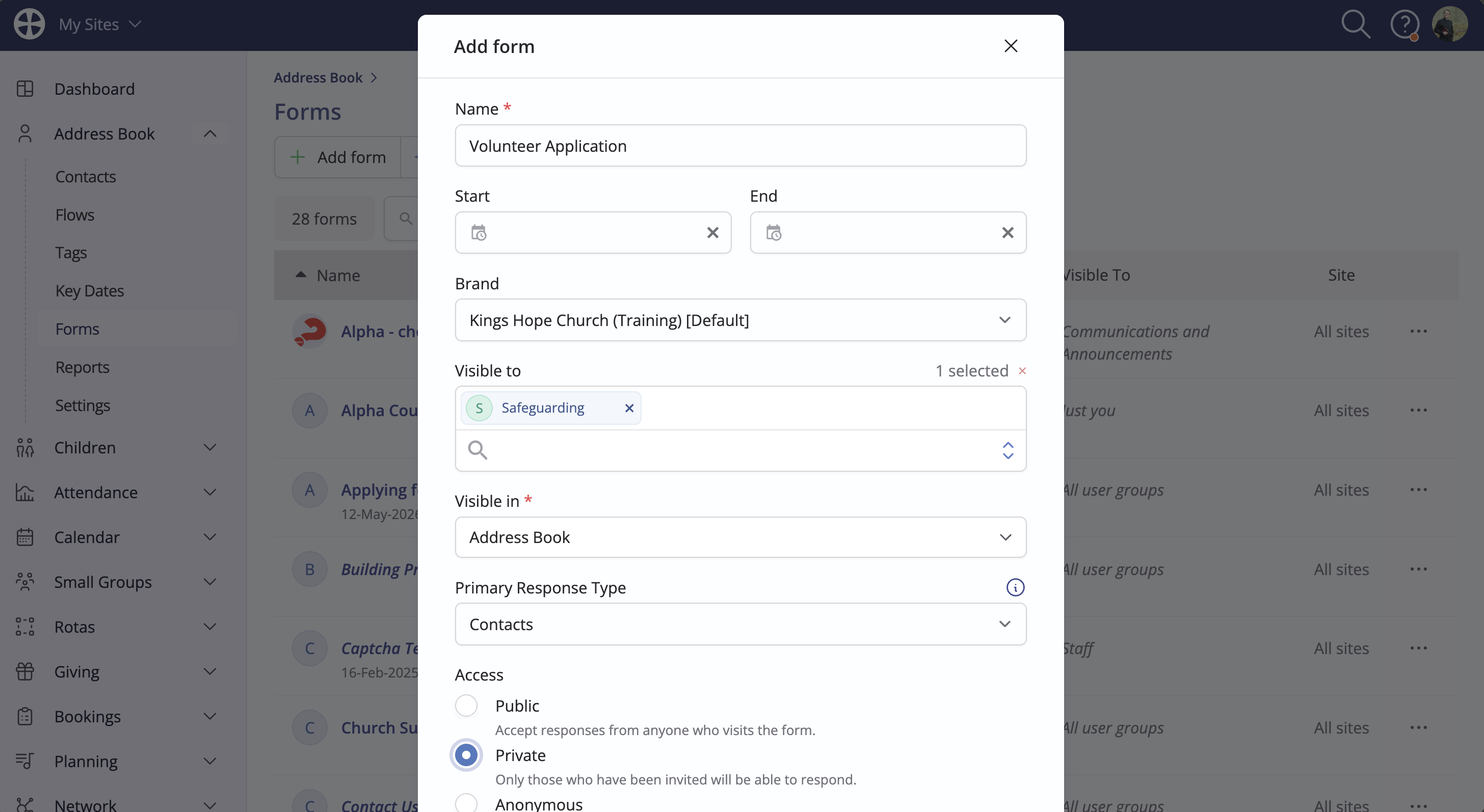Go to Address Book breadcrumb link
Viewport: 1484px width, 812px height.
tap(318, 78)
